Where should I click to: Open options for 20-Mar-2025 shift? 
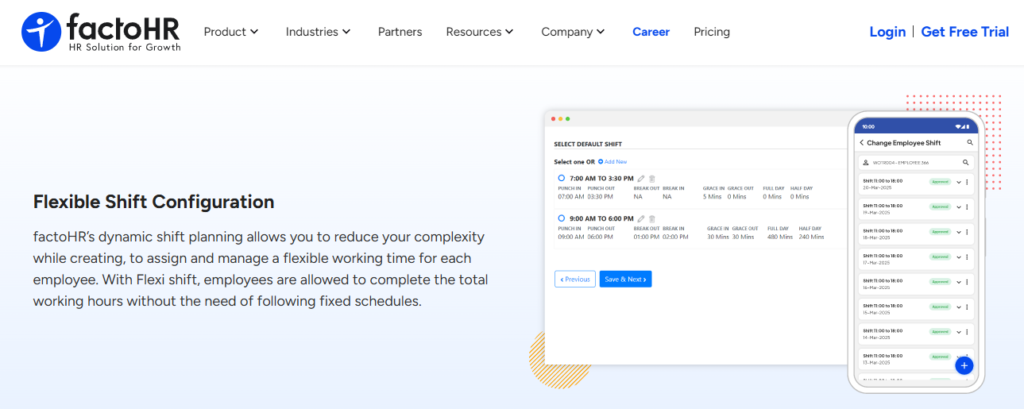click(967, 182)
